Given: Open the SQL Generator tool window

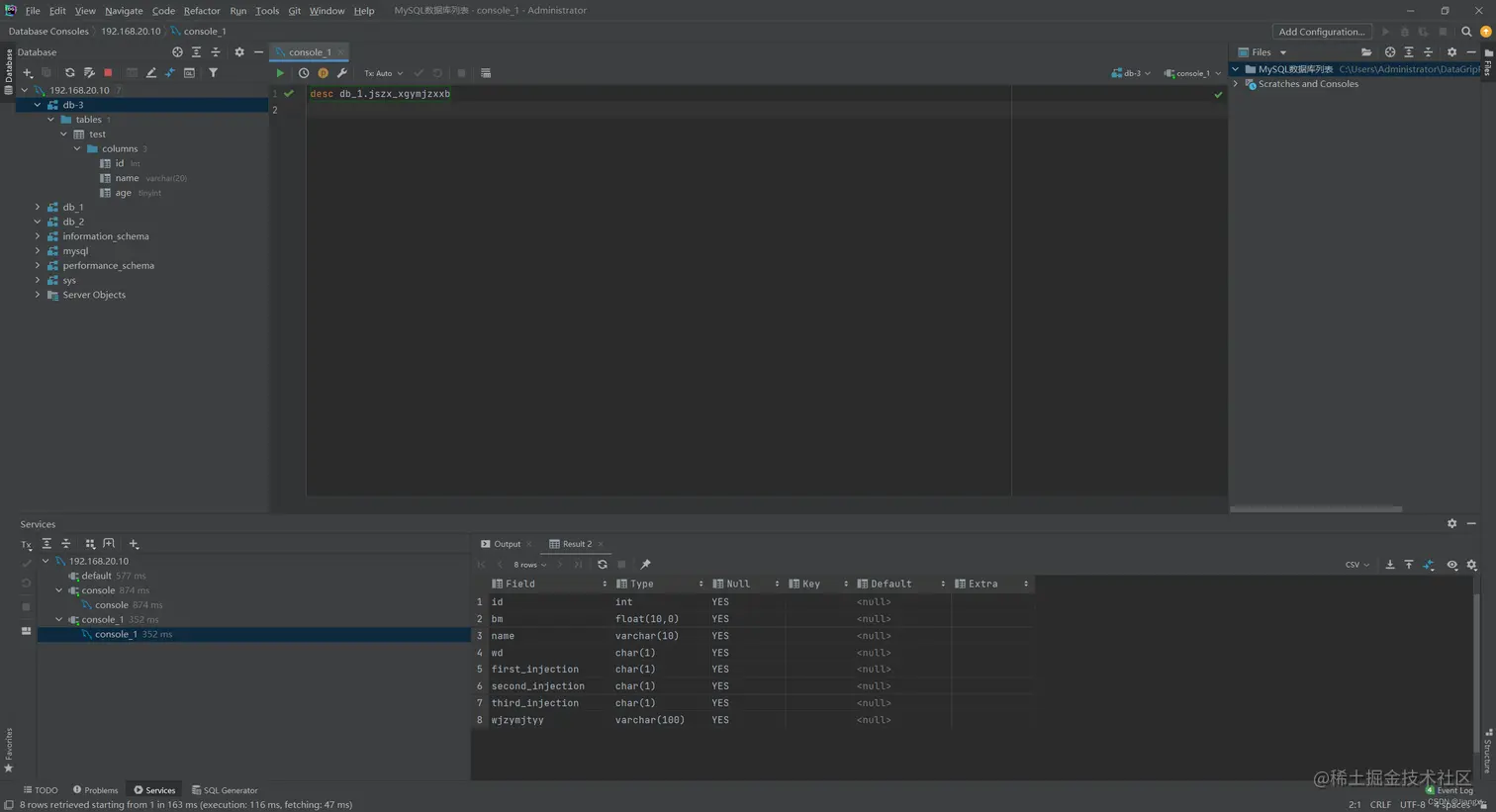Looking at the screenshot, I should (225, 790).
